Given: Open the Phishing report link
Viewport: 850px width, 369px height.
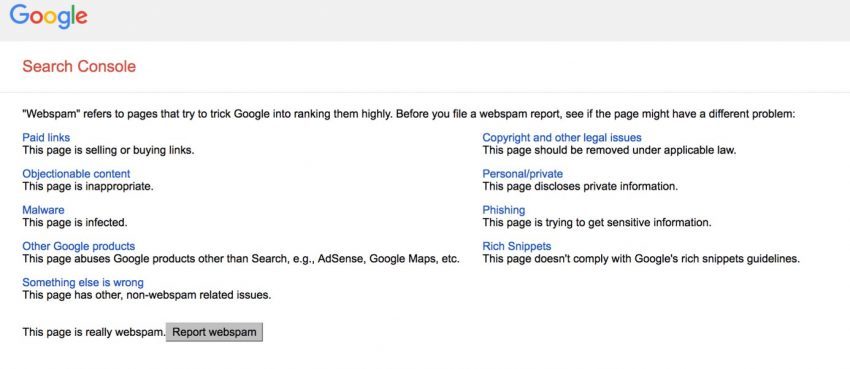Looking at the screenshot, I should (504, 210).
